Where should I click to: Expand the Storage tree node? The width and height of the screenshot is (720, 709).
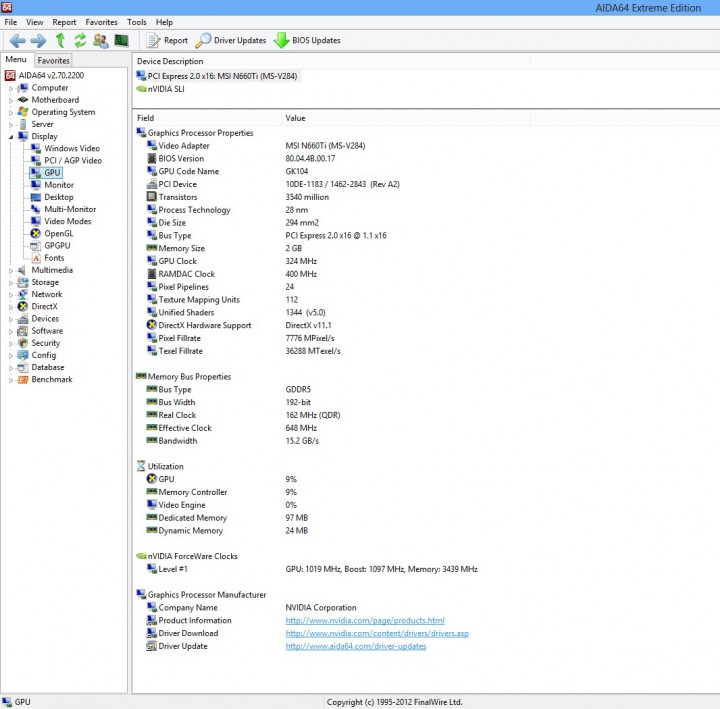click(11, 283)
